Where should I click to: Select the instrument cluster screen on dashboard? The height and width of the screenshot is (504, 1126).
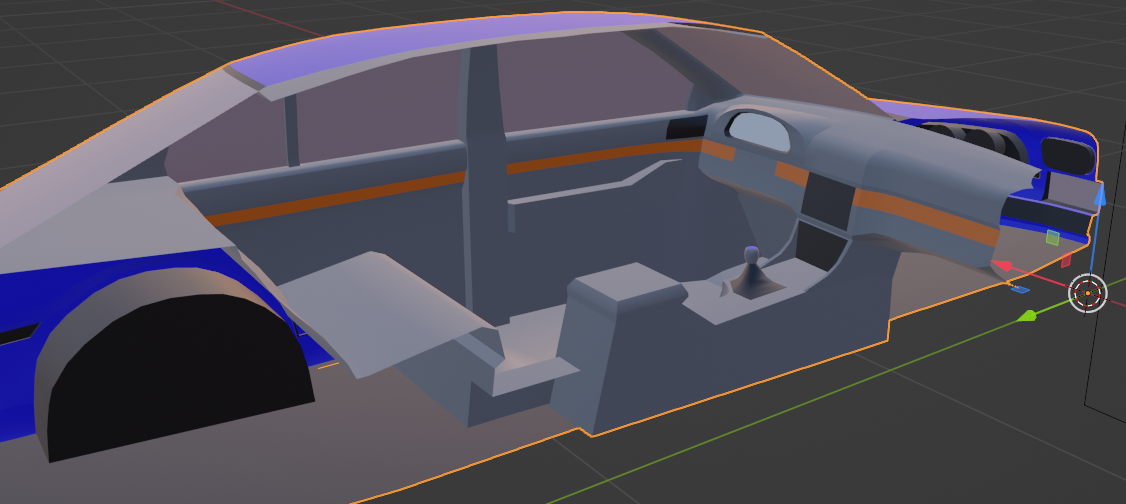point(761,131)
